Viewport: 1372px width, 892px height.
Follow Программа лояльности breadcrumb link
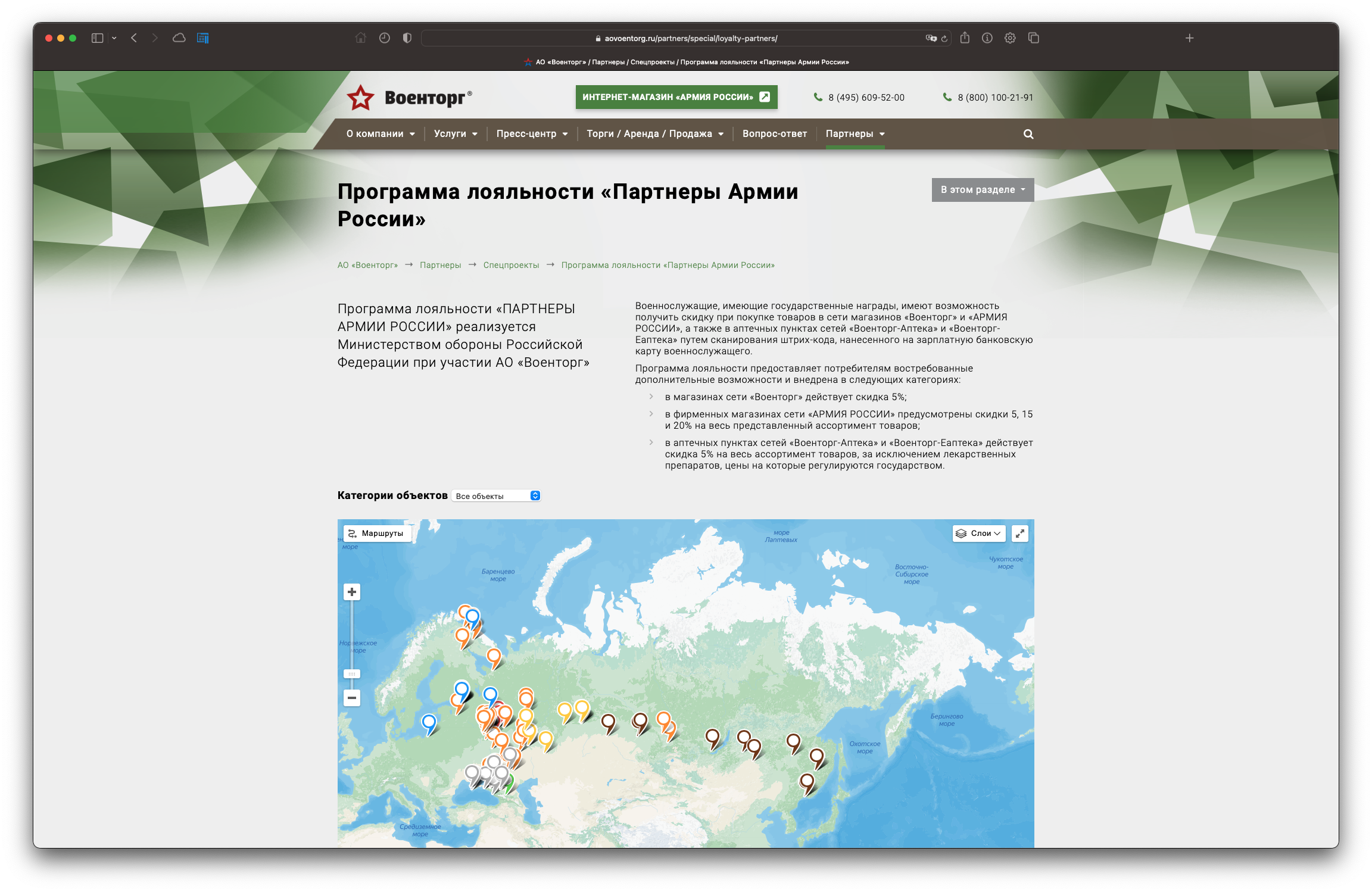[x=668, y=265]
